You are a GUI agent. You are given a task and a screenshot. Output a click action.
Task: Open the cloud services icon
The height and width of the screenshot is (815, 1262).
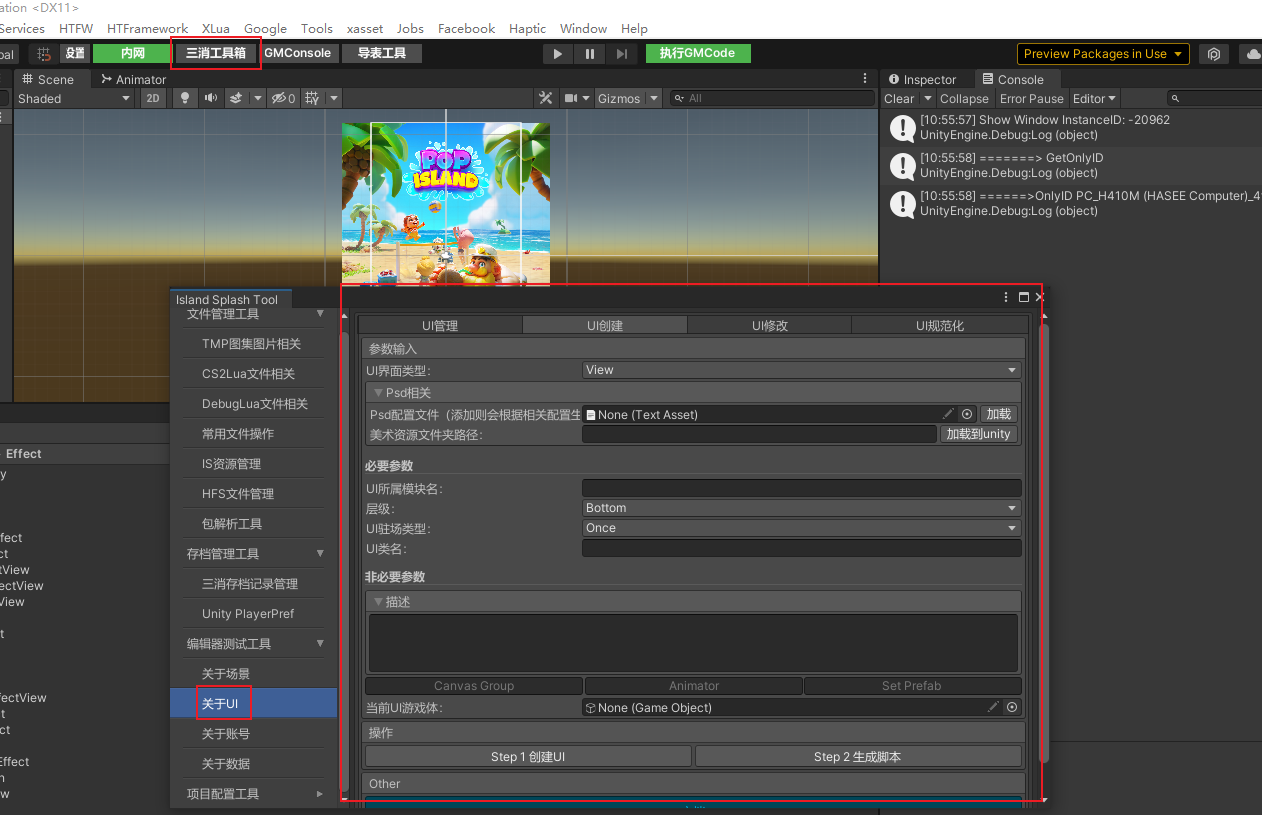[x=1250, y=54]
